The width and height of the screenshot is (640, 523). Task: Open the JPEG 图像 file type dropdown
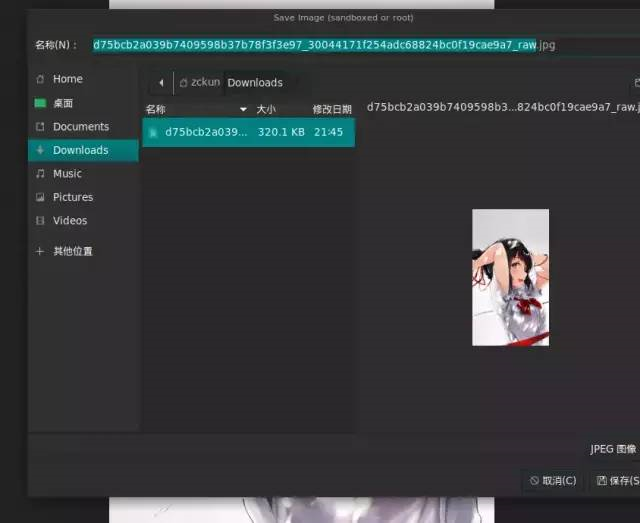[614, 449]
